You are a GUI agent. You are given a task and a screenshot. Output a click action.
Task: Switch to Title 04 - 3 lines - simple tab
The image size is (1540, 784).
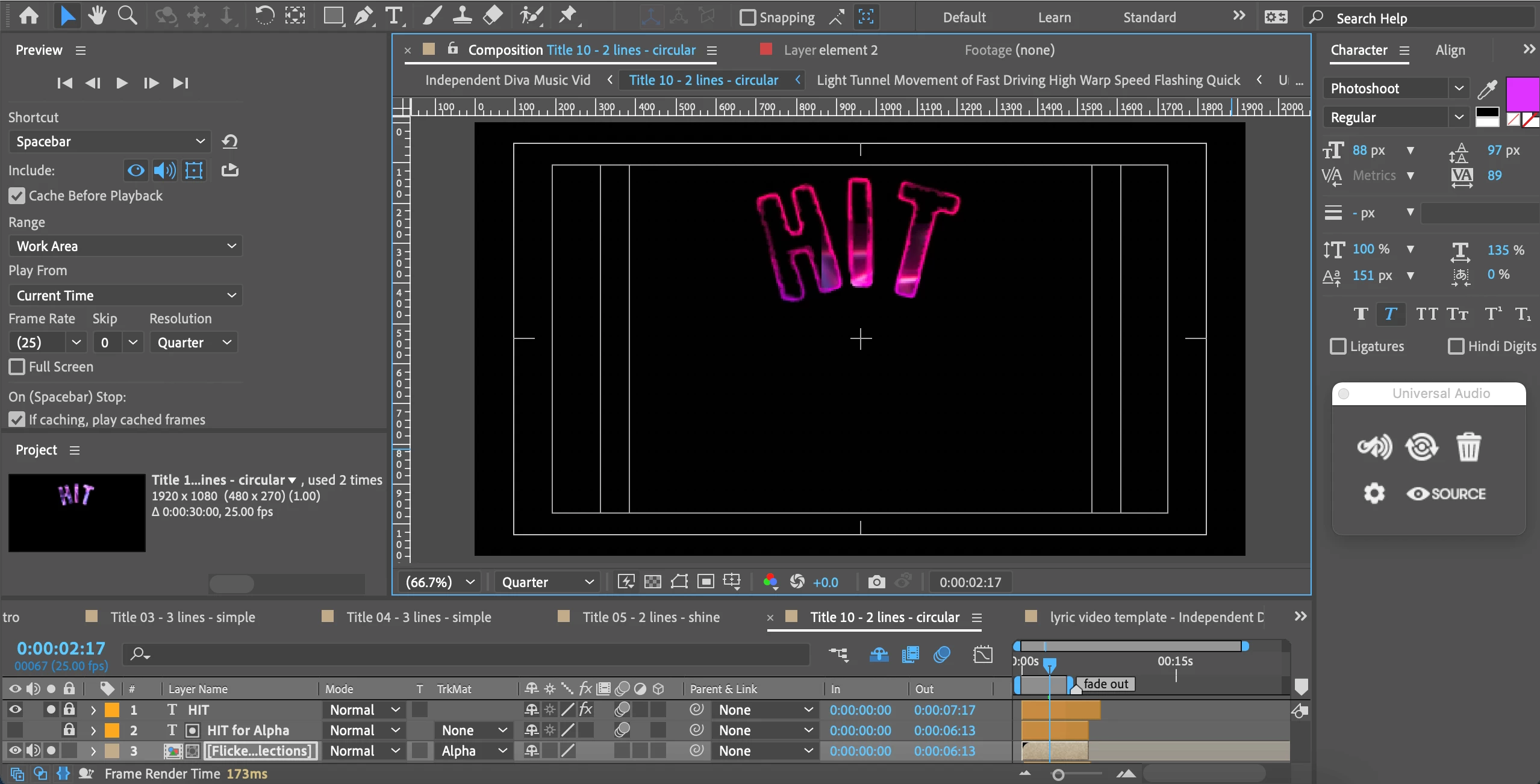tap(418, 617)
